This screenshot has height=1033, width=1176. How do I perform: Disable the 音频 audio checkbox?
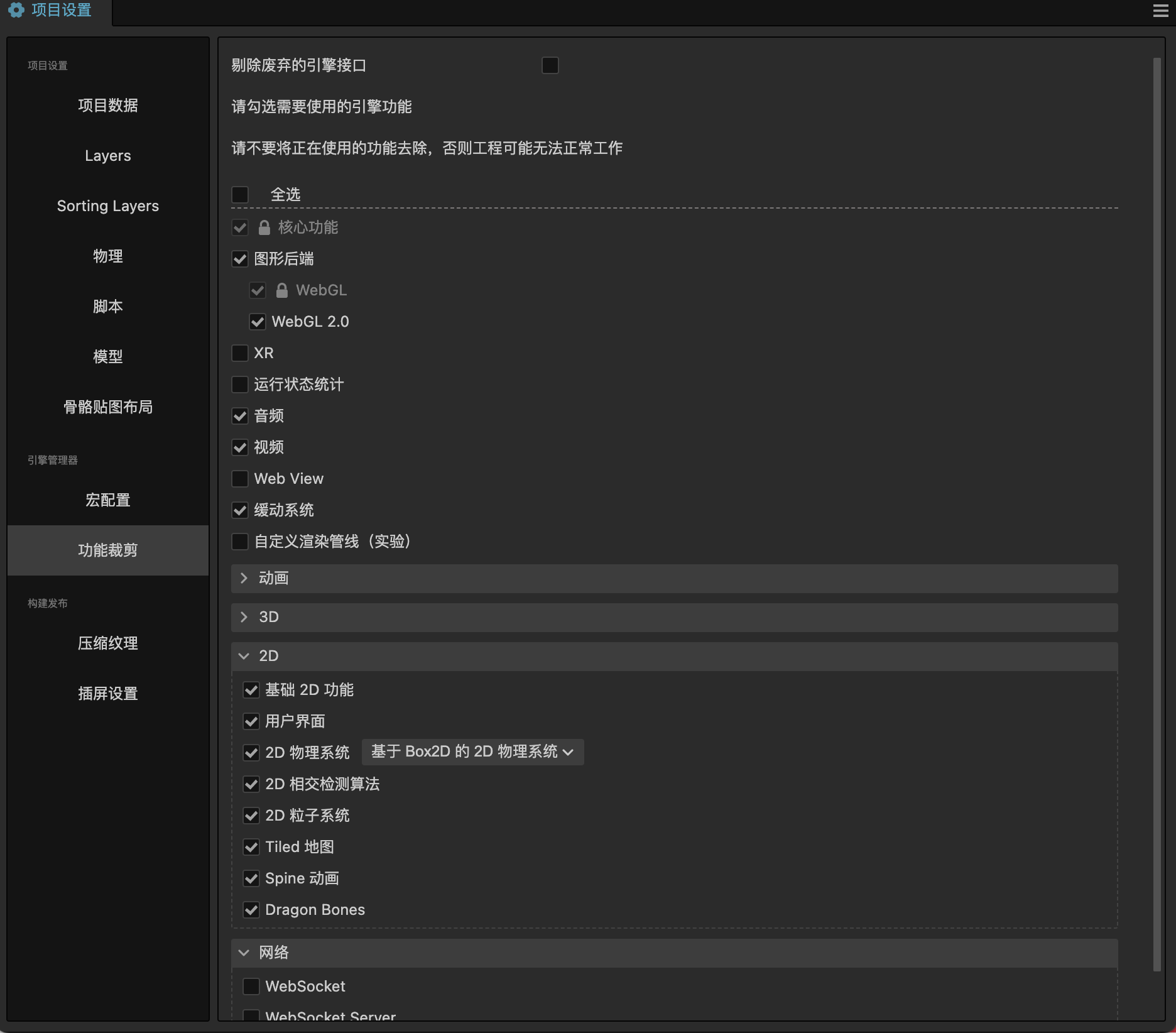point(240,416)
